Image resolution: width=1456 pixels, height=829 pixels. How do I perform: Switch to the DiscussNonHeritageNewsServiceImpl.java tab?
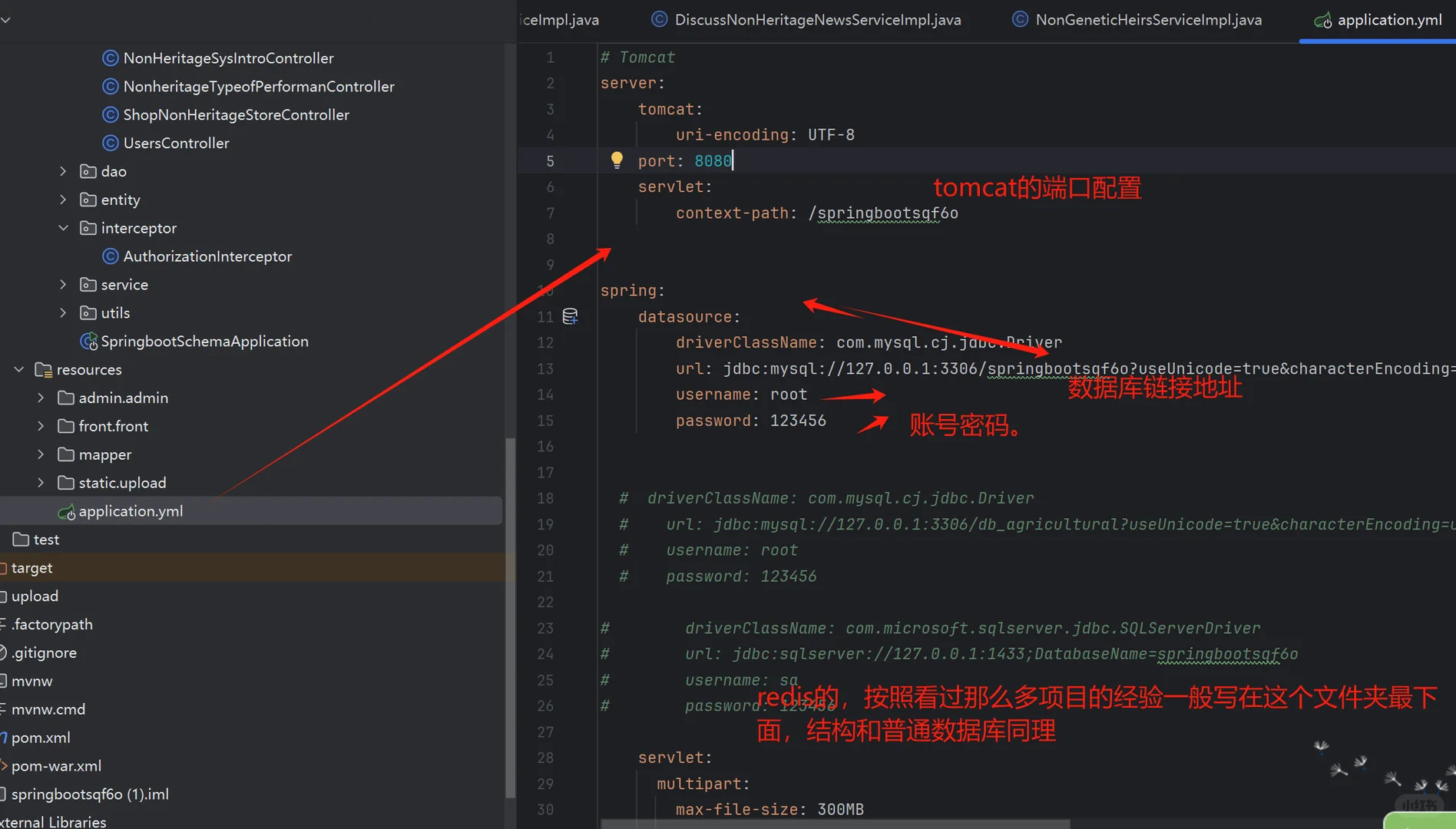click(x=816, y=19)
